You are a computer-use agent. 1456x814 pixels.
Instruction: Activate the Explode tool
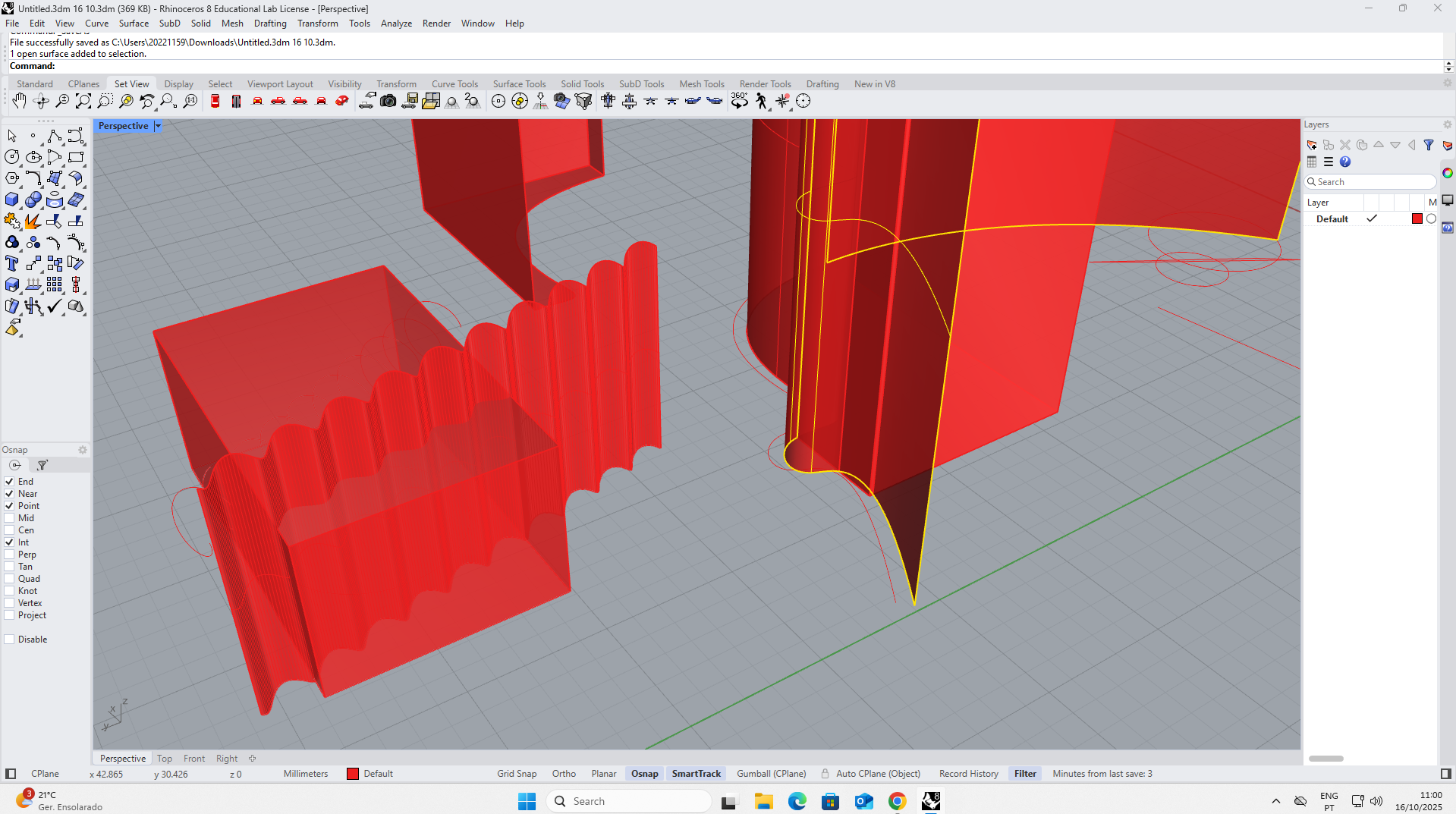click(33, 221)
